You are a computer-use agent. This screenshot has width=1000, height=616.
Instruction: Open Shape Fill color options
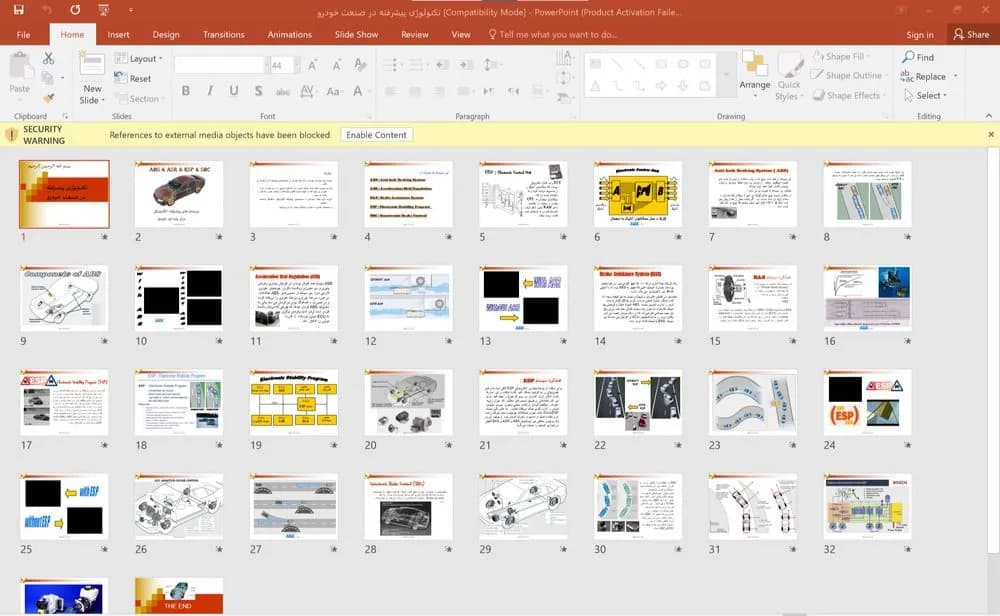coord(841,57)
